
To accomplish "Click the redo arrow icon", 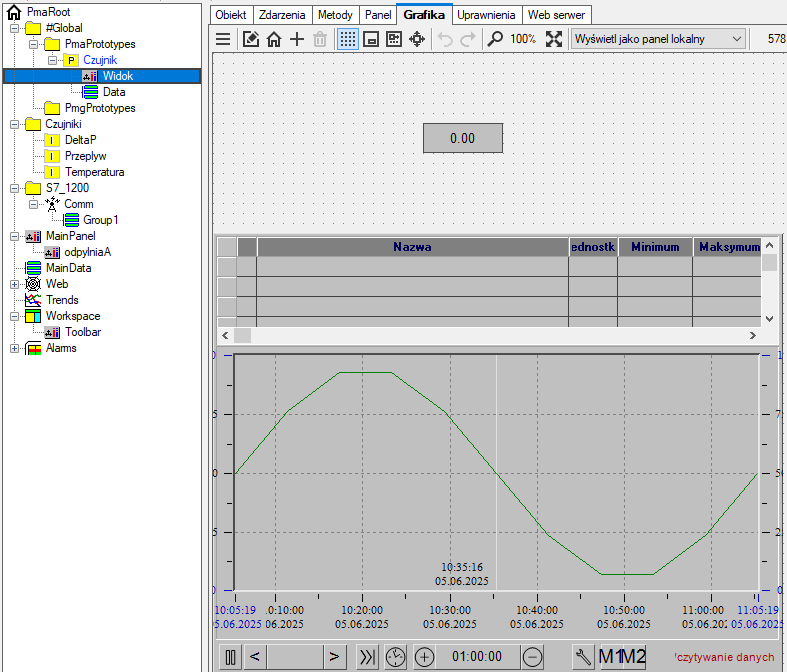I will [468, 39].
